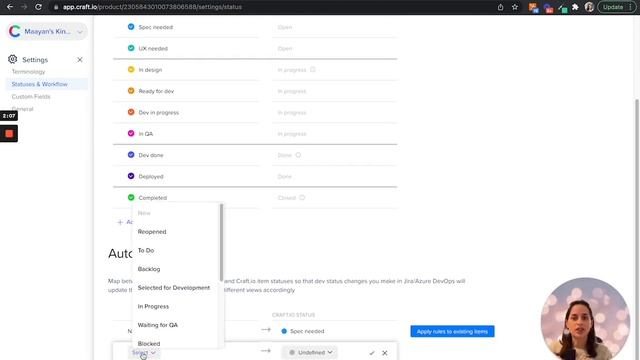640x360 pixels.
Task: Go back with browser back arrow
Action: click(10, 7)
